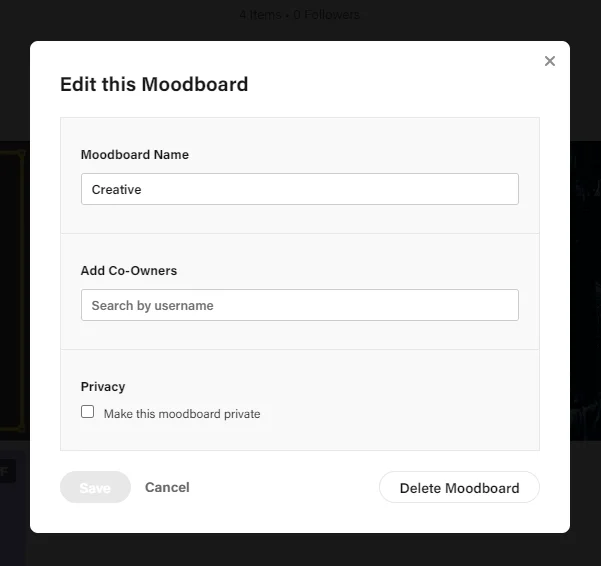
Task: Click the dimmed backdrop below the dialog
Action: click(300, 550)
